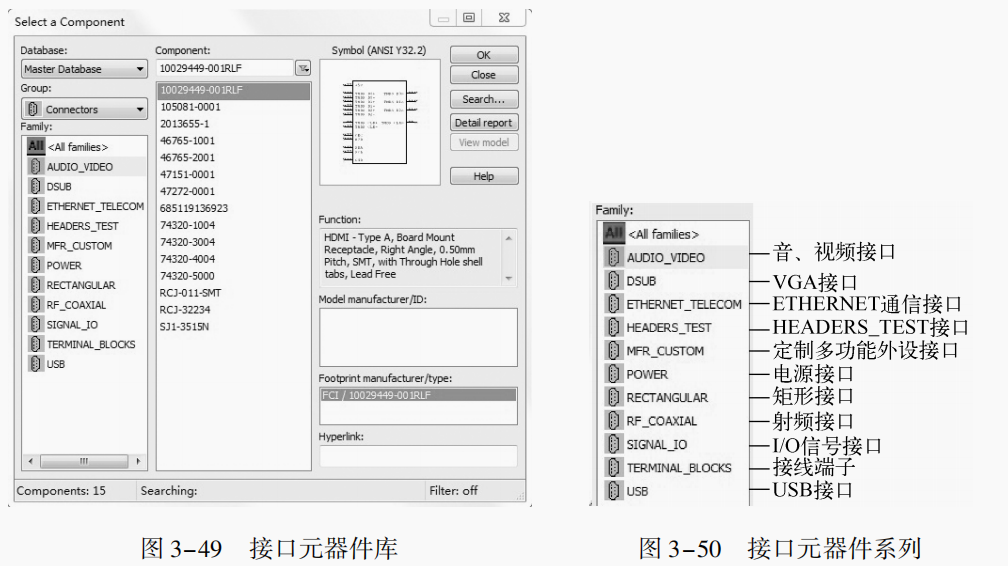The image size is (1008, 566).
Task: Open the Connectors group dropdown arrow
Action: [140, 109]
